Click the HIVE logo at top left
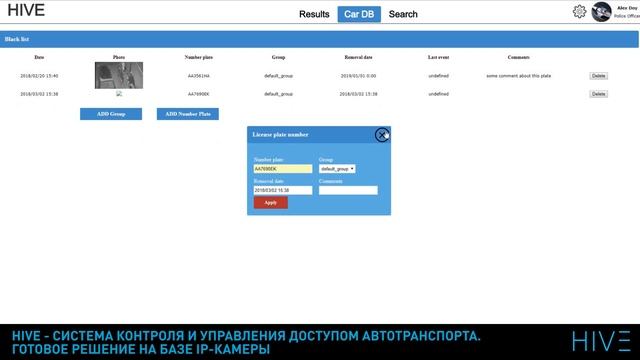The image size is (640, 360). point(26,10)
